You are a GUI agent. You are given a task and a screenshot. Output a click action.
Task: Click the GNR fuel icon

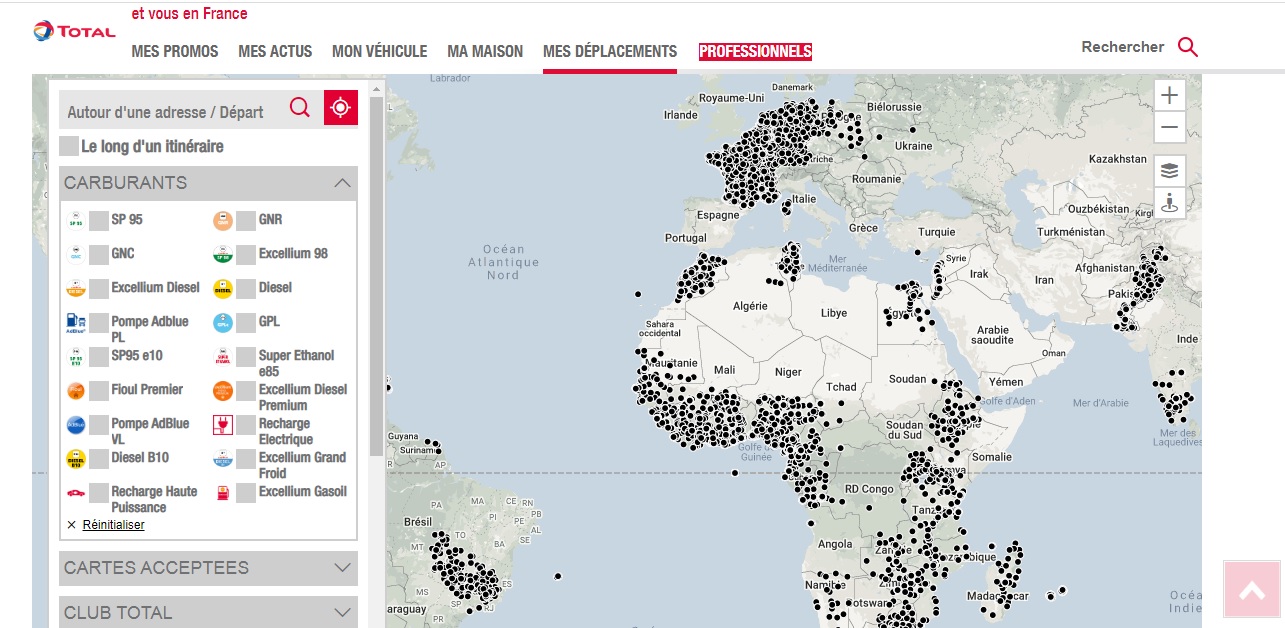point(222,220)
